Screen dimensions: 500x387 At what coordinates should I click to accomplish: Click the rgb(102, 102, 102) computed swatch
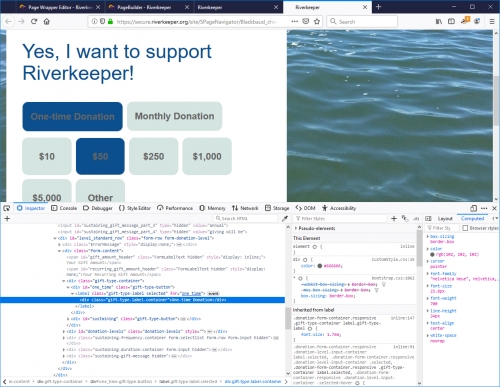tap(432, 255)
